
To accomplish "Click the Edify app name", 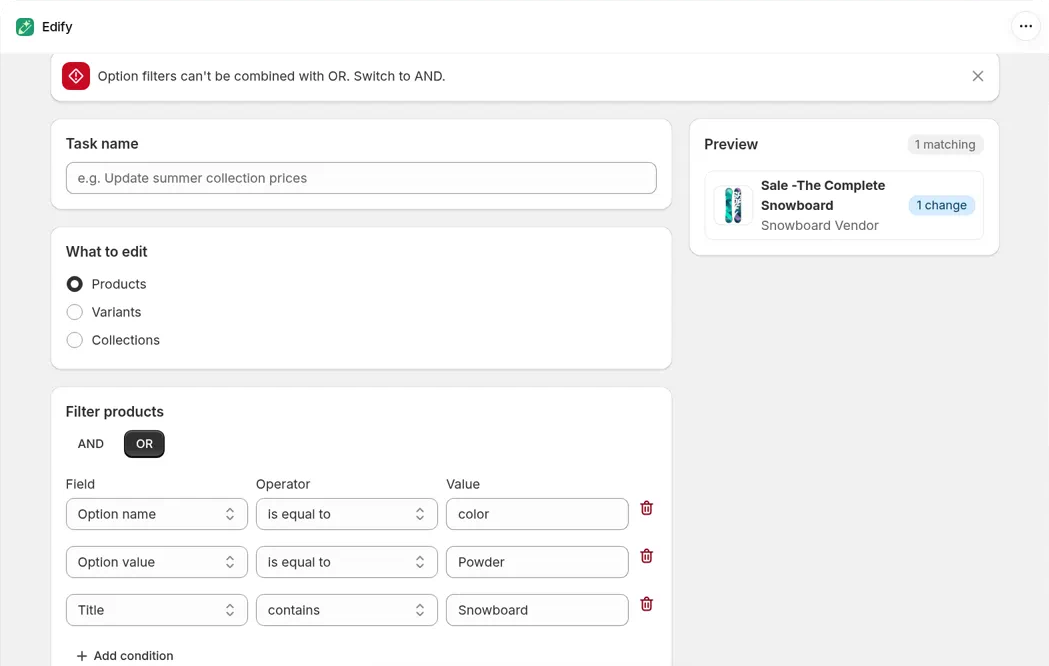I will point(57,27).
